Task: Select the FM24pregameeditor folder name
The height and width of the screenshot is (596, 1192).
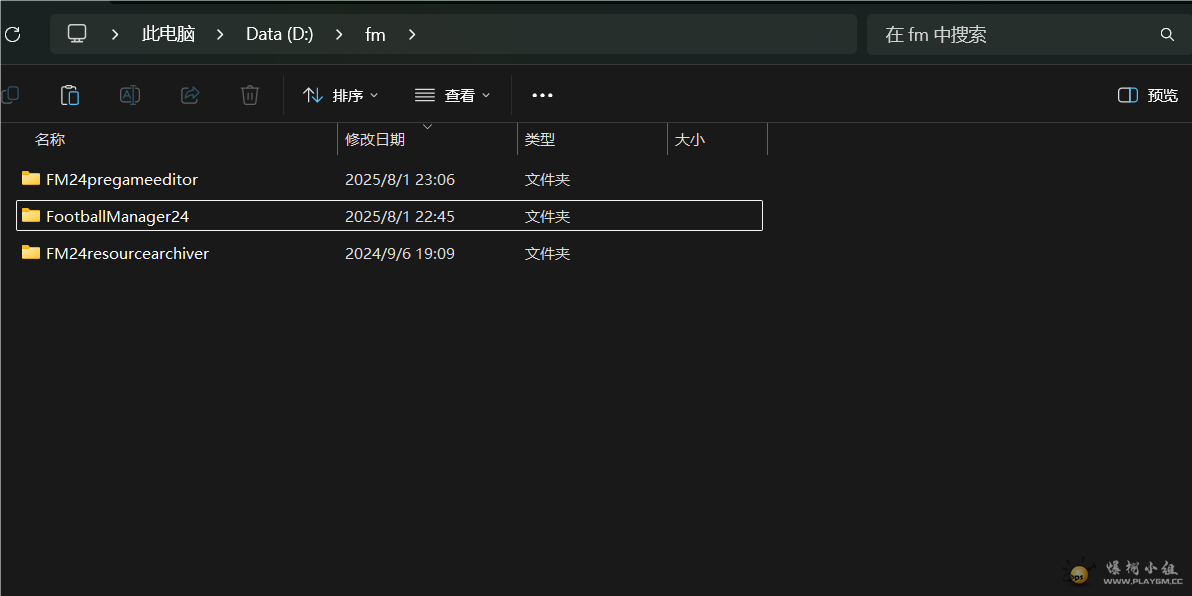Action: click(122, 179)
